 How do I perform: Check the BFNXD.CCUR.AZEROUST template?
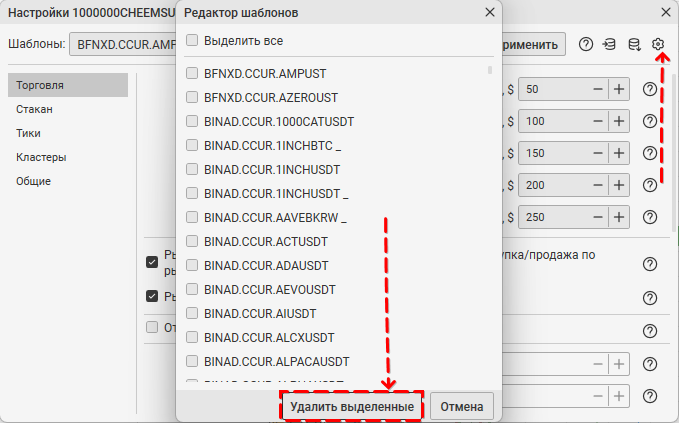coord(192,97)
